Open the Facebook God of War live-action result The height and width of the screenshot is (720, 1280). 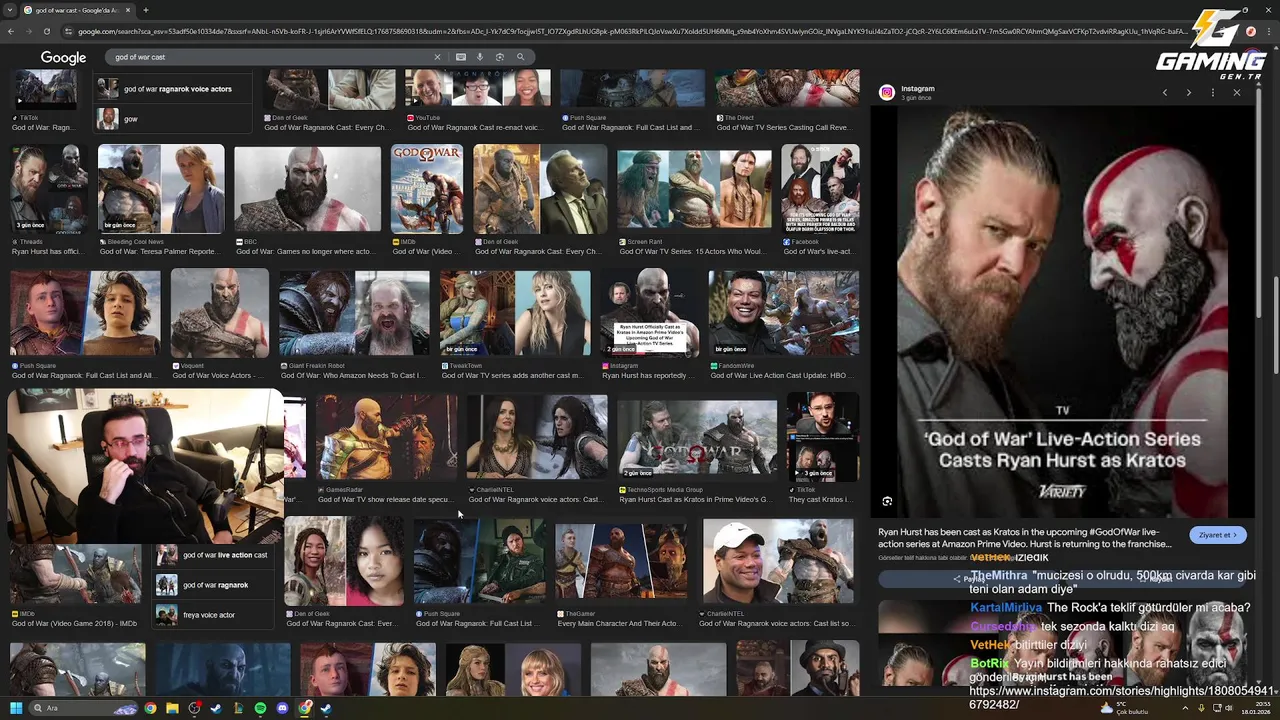820,190
